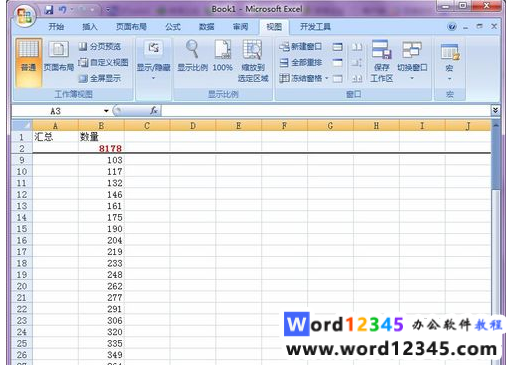The height and width of the screenshot is (365, 507).
Task: Open the 切换窗口 switch windows dropdown
Action: (412, 61)
